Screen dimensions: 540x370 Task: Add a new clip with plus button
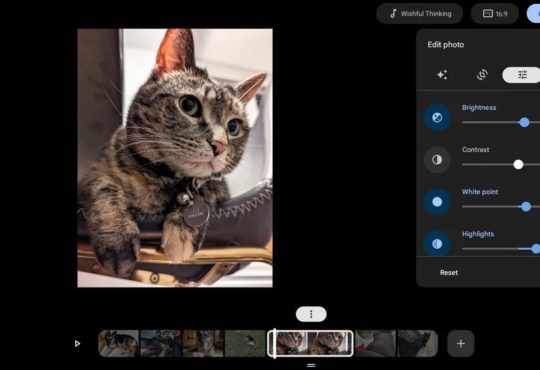460,343
